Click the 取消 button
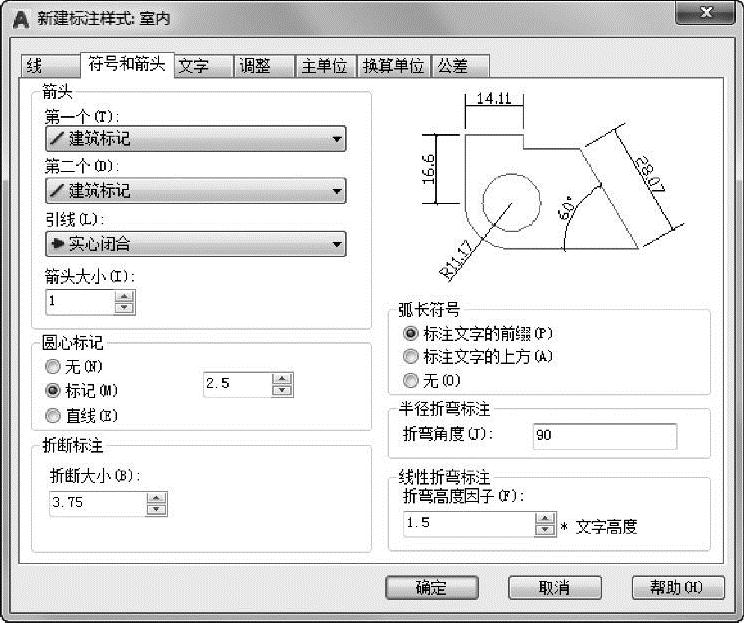The image size is (744, 623). pyautogui.click(x=555, y=588)
